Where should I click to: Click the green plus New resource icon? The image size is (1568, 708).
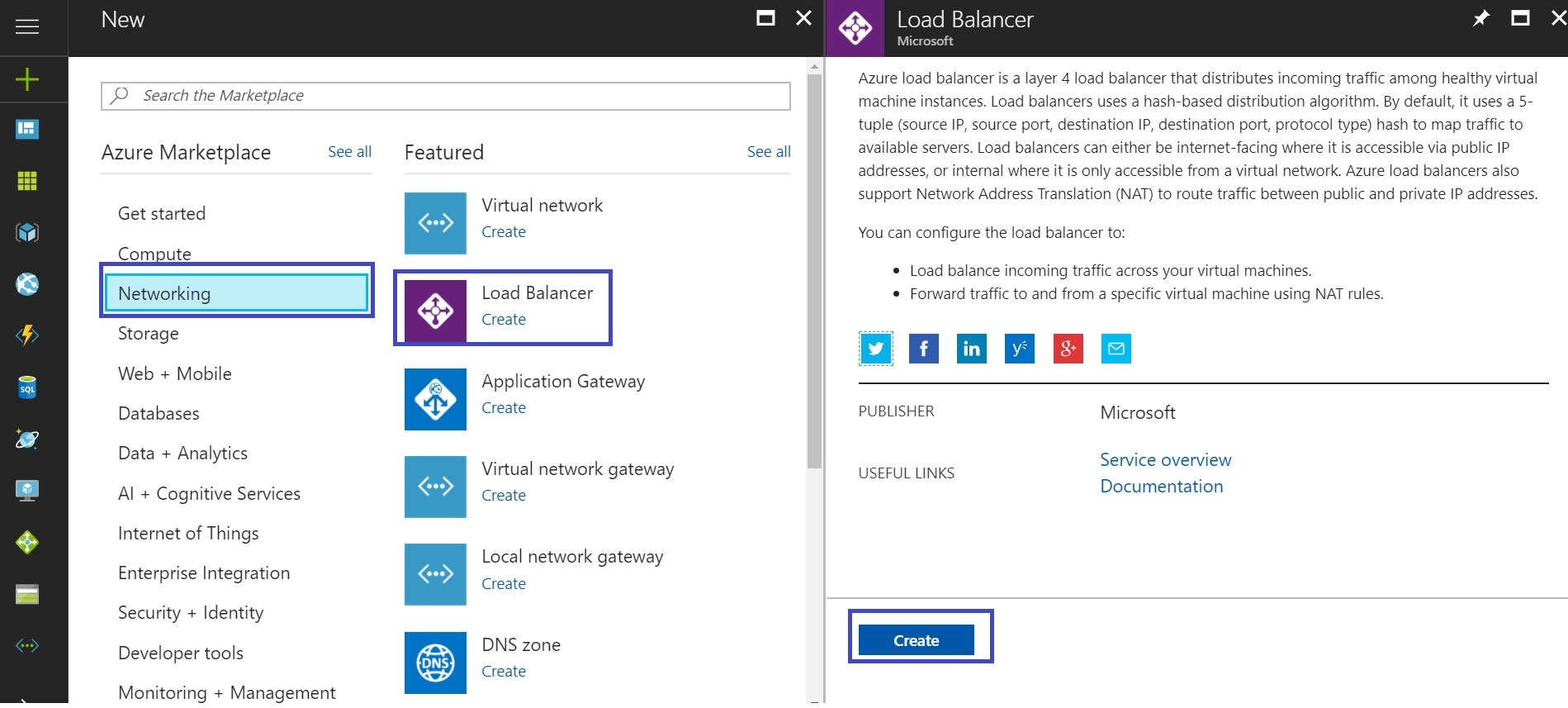tap(27, 79)
